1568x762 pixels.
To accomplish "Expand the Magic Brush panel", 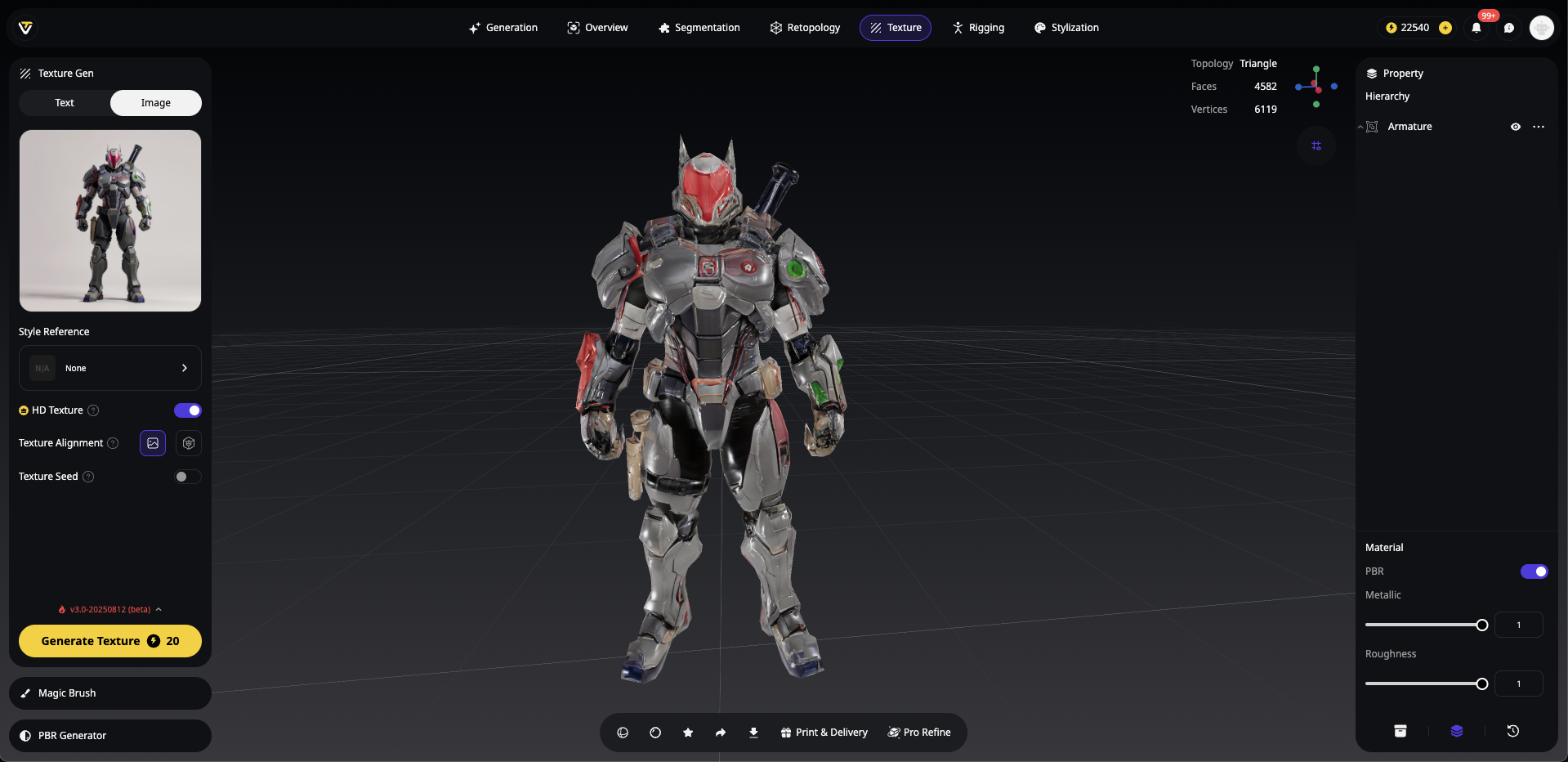I will coord(110,693).
